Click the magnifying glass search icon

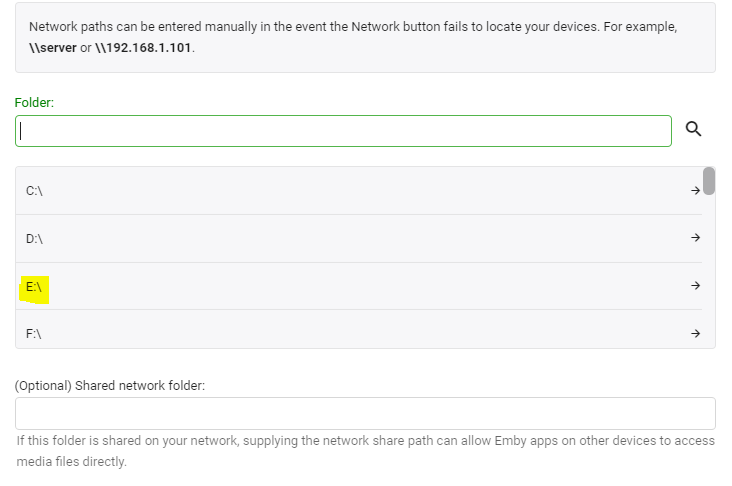click(x=693, y=129)
